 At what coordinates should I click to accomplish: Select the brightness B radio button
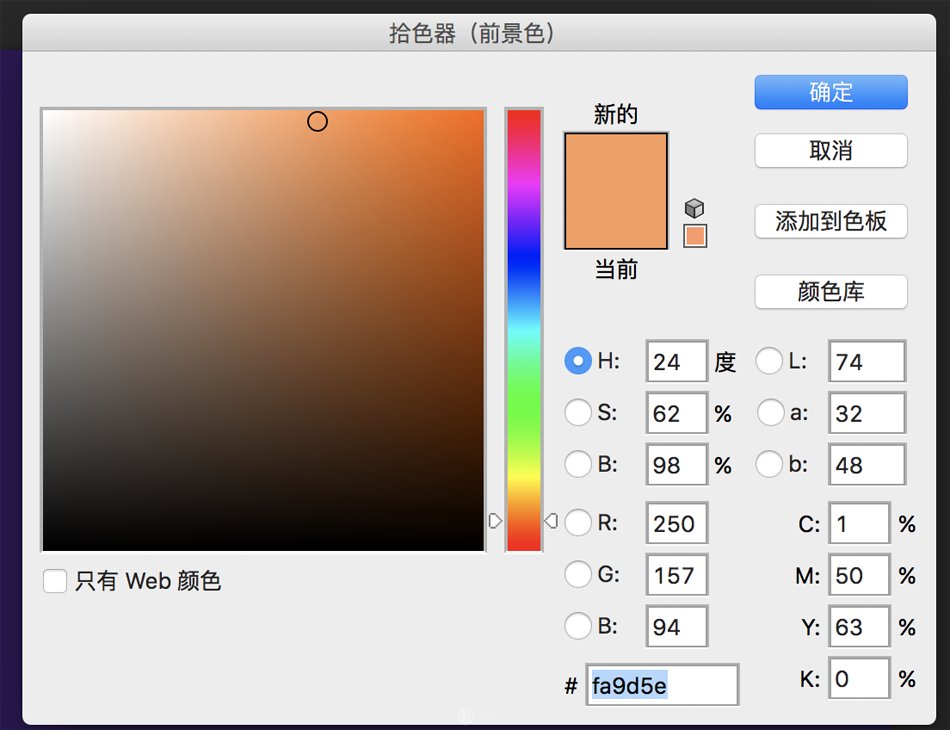(x=578, y=464)
